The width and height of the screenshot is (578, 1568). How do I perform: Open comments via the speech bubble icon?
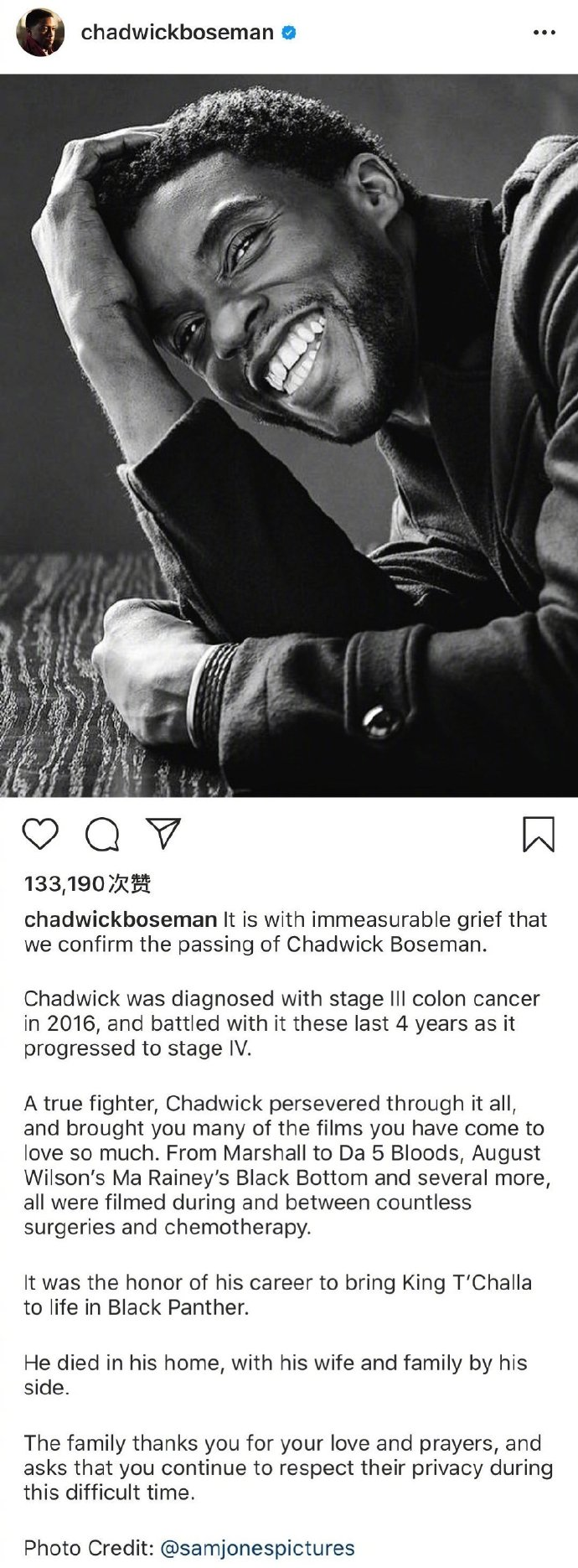[102, 835]
